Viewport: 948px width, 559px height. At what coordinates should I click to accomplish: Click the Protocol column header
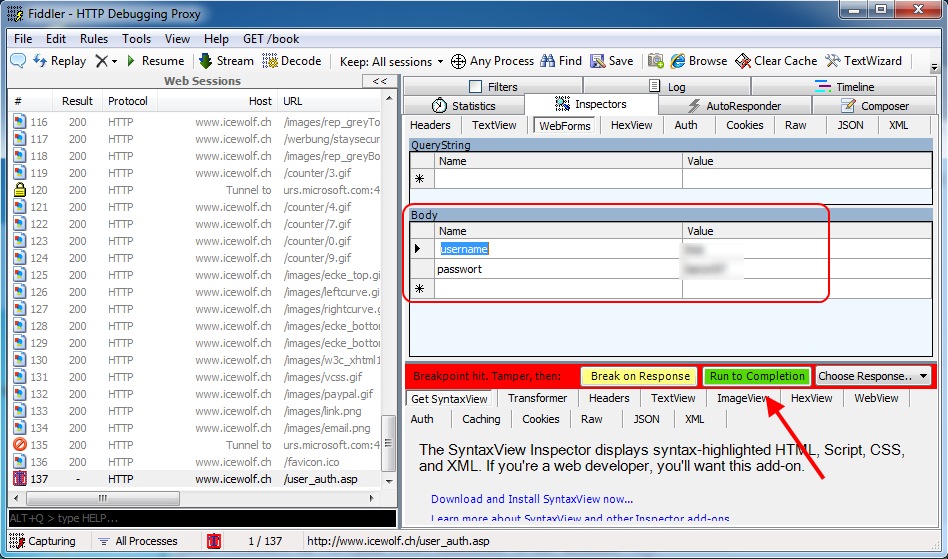pos(128,101)
